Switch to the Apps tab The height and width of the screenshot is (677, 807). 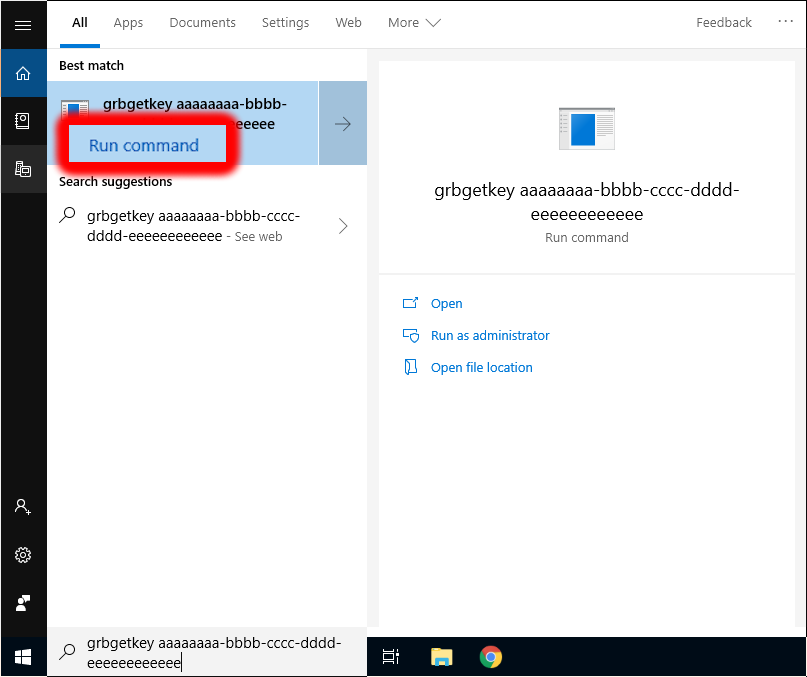pos(128,23)
